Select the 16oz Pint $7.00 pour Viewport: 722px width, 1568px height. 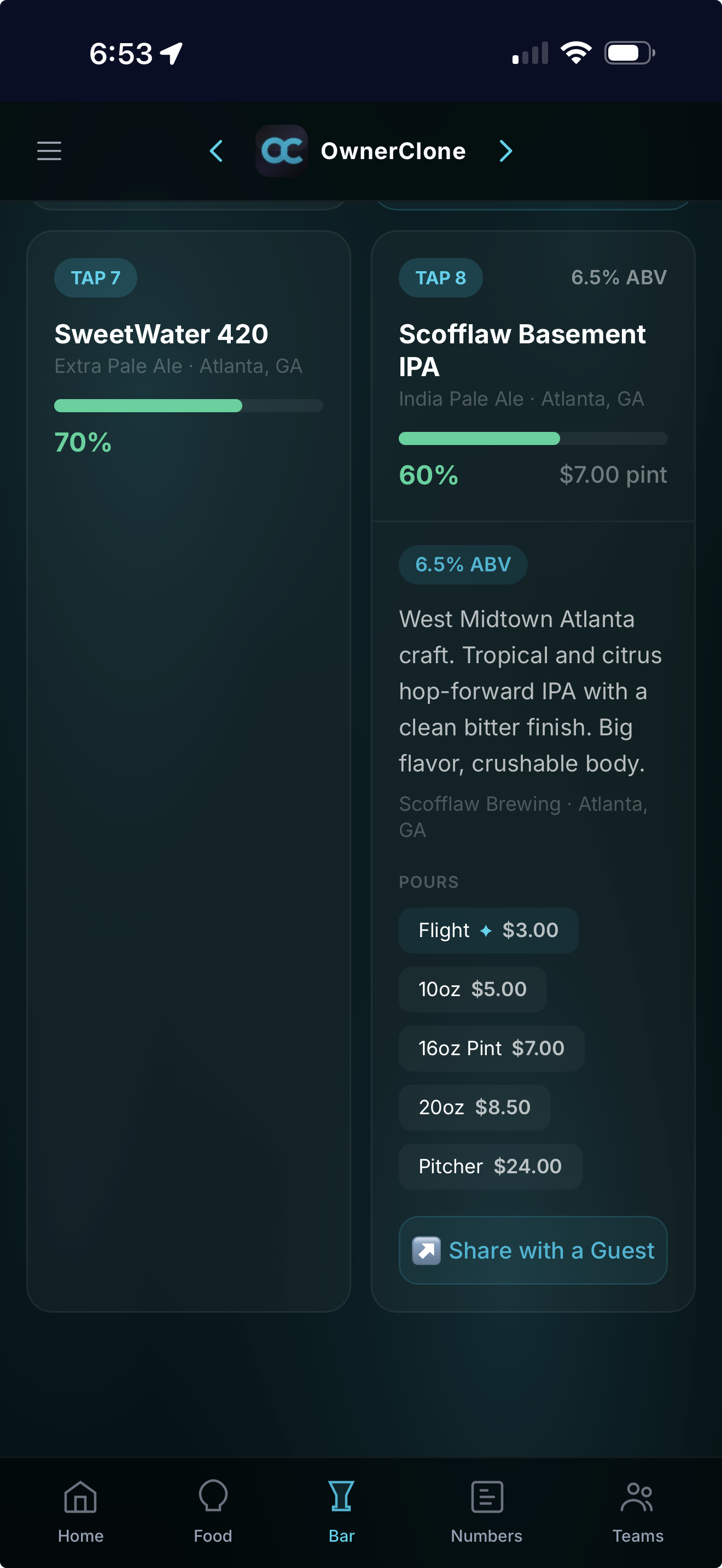[x=491, y=1048]
